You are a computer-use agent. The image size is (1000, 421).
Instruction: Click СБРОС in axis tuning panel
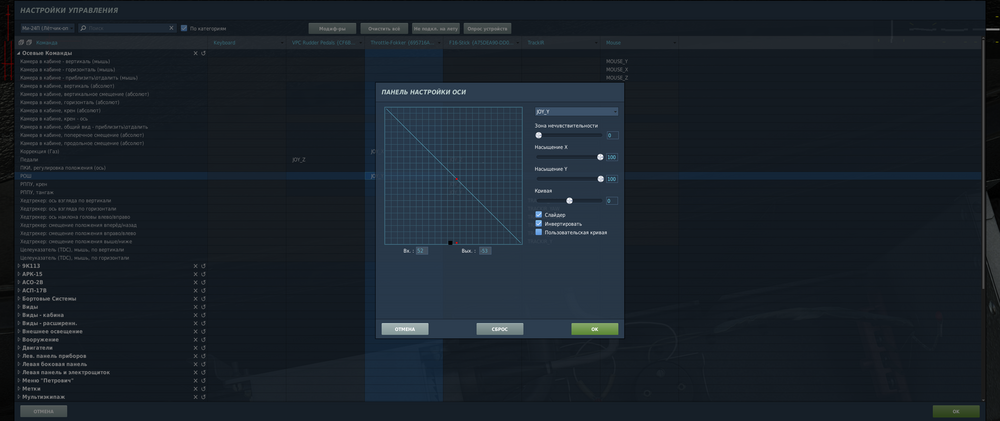[500, 329]
